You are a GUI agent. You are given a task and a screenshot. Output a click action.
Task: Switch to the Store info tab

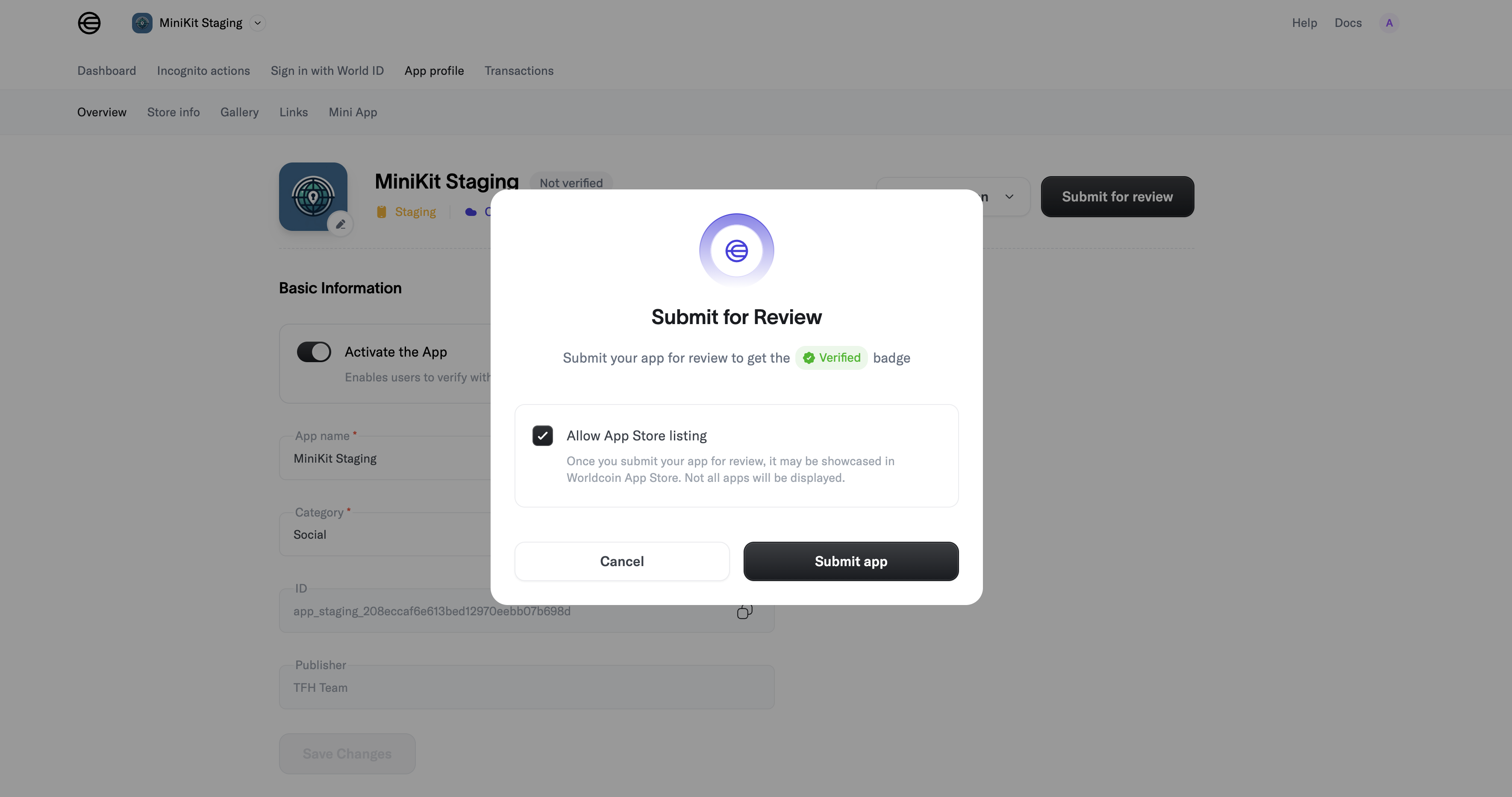pyautogui.click(x=173, y=112)
